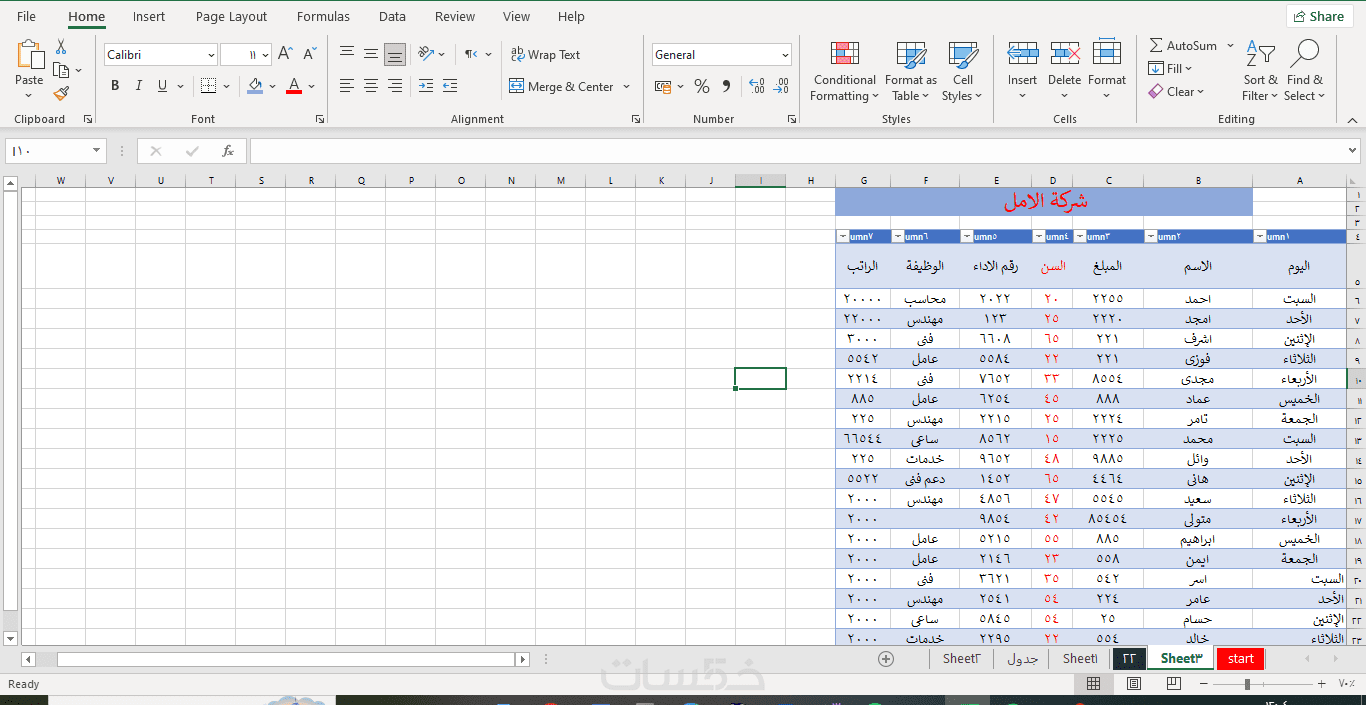The width and height of the screenshot is (1366, 705).
Task: Open the red start sheet tab
Action: [x=1241, y=658]
